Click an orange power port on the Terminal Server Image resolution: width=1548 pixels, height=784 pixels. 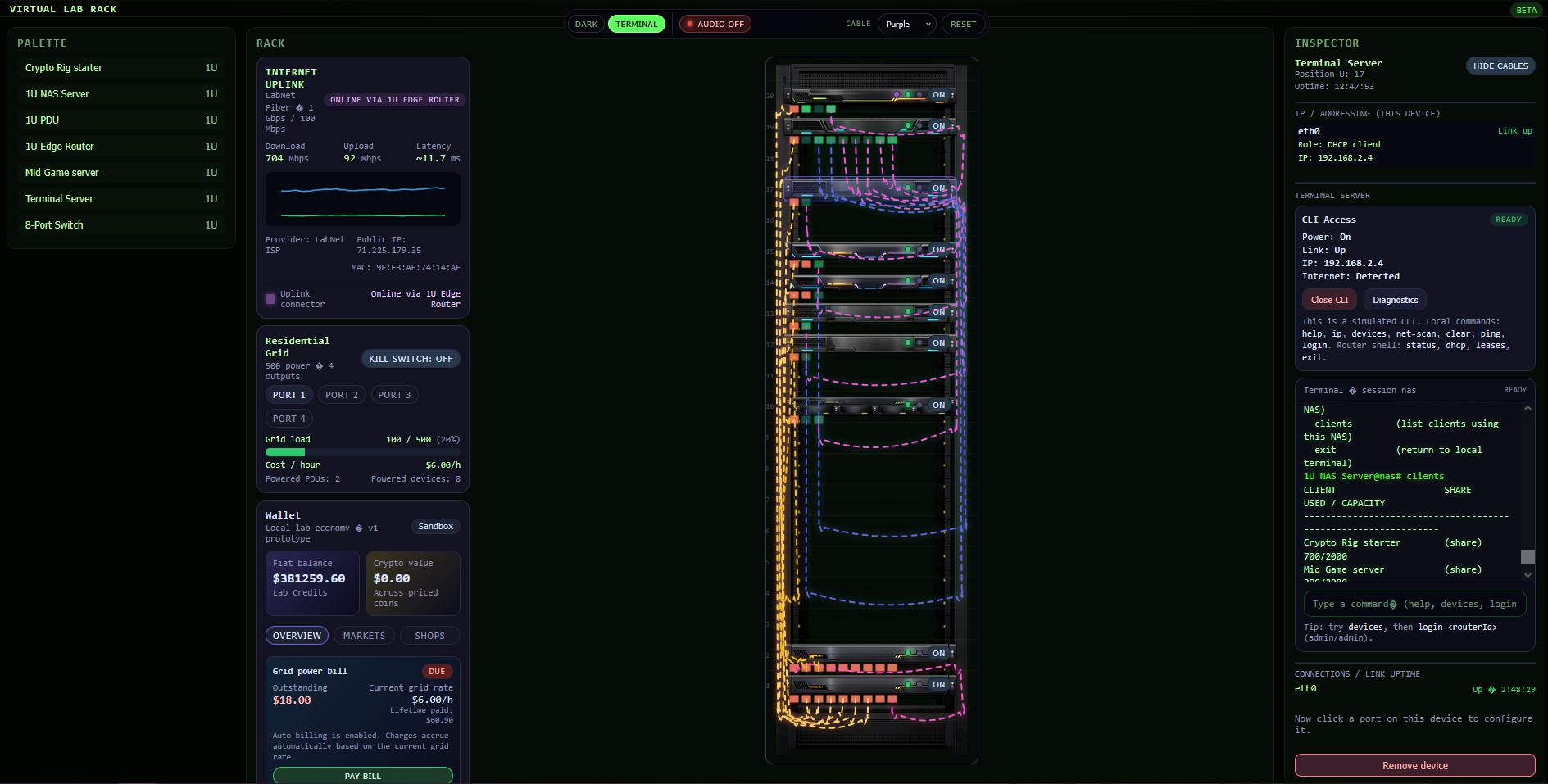793,202
